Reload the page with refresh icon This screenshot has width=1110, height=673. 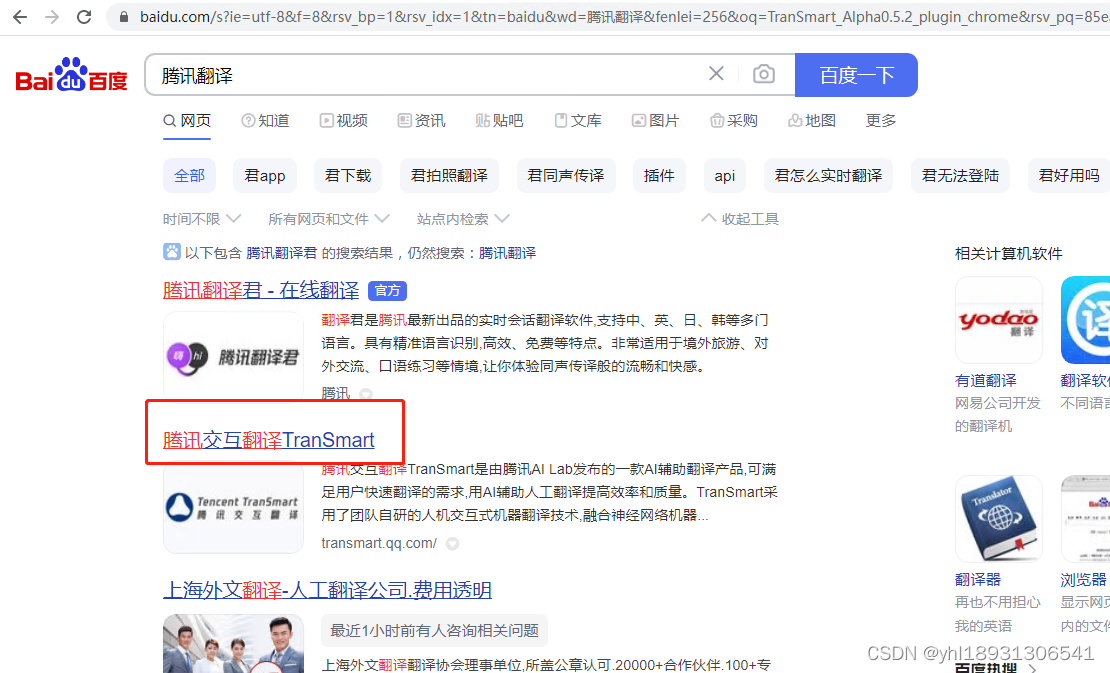(84, 17)
